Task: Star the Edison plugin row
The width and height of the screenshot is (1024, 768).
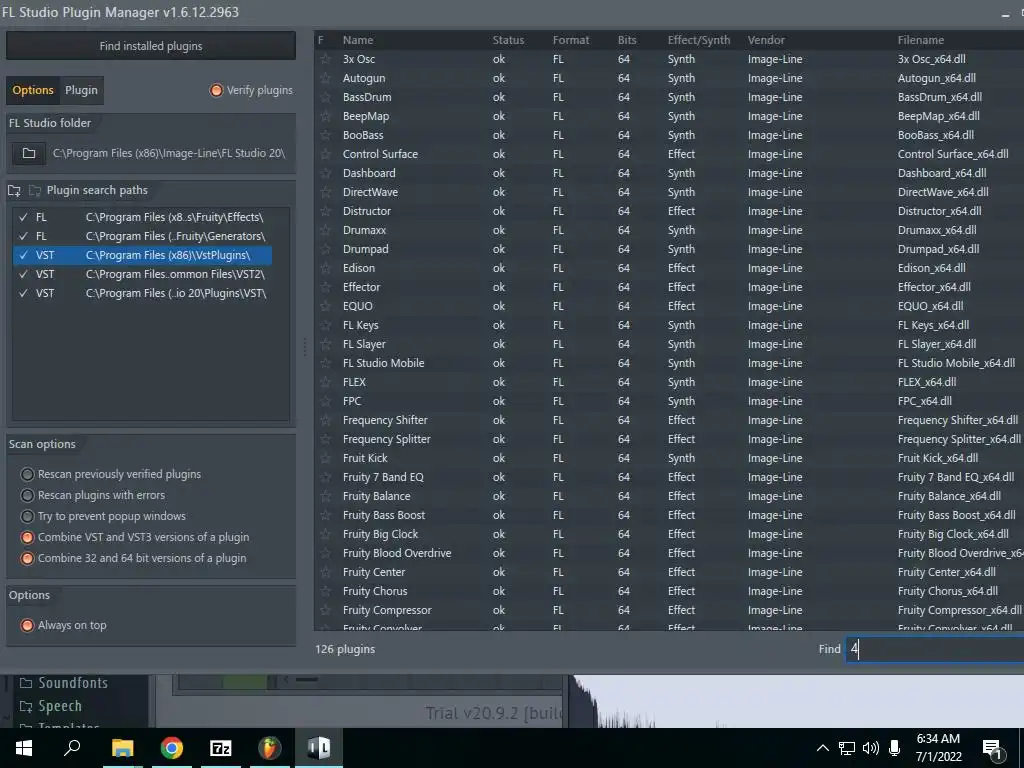Action: pyautogui.click(x=325, y=268)
